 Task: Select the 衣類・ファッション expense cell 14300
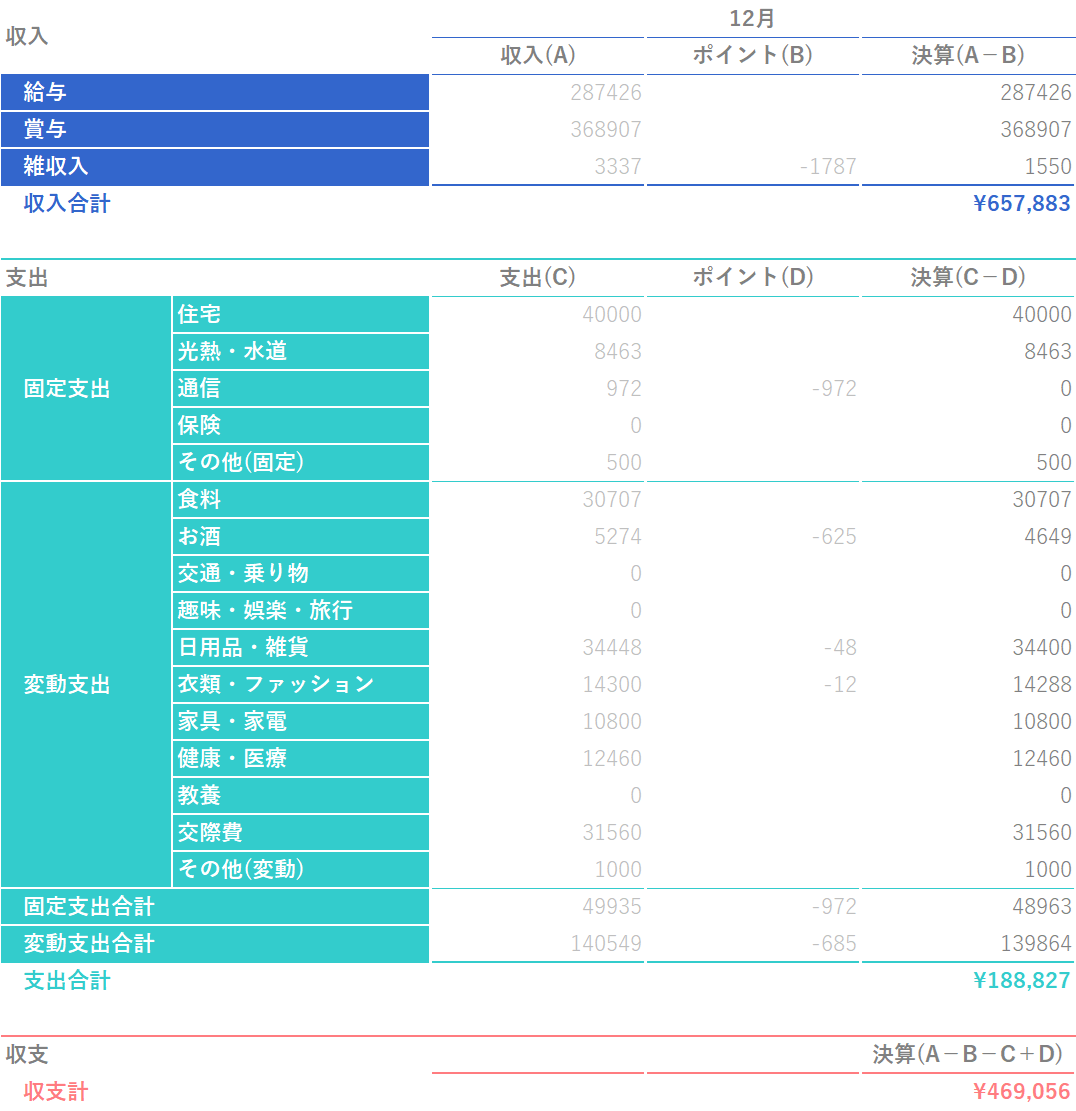pos(611,685)
